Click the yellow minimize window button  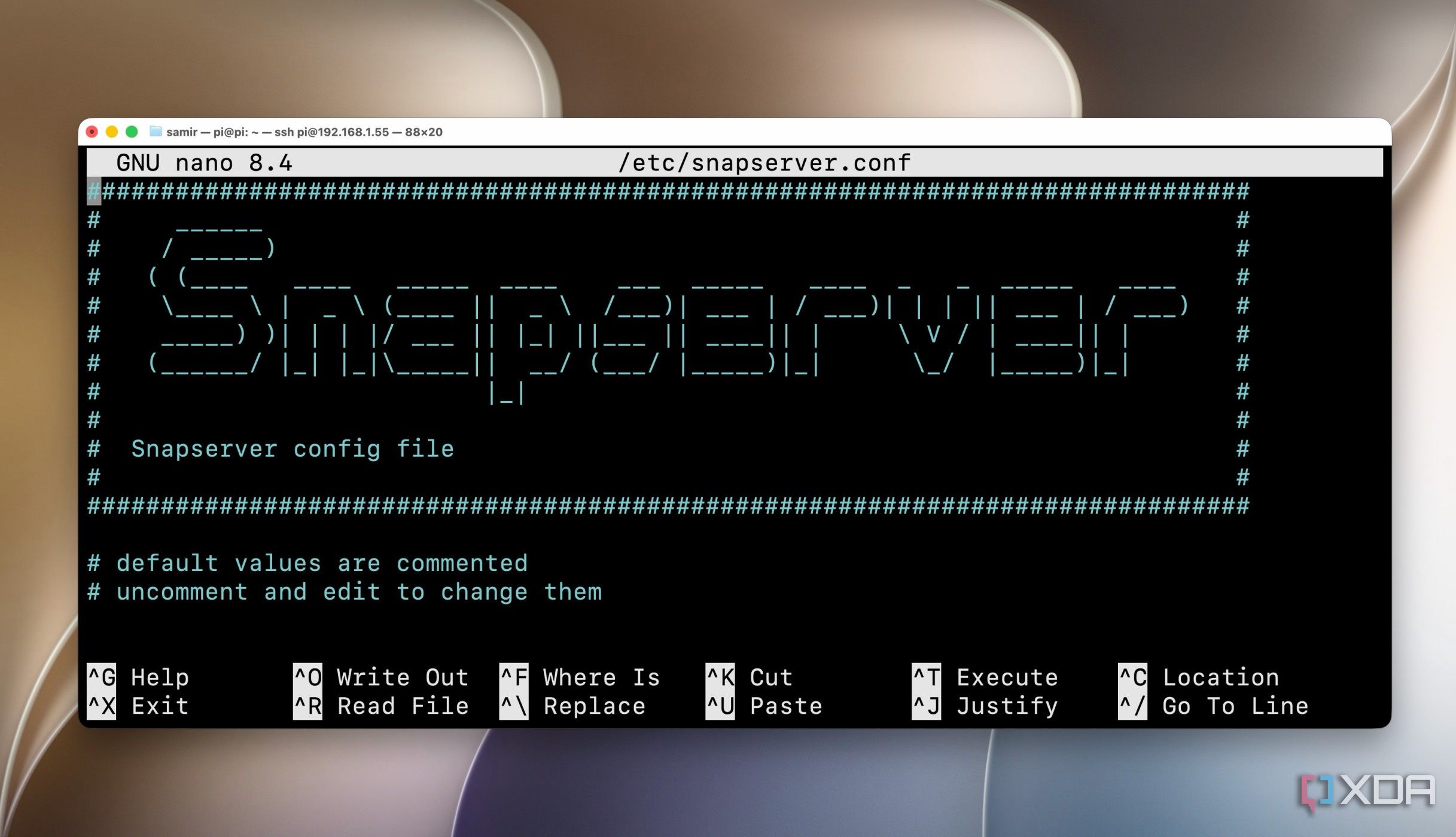[112, 132]
